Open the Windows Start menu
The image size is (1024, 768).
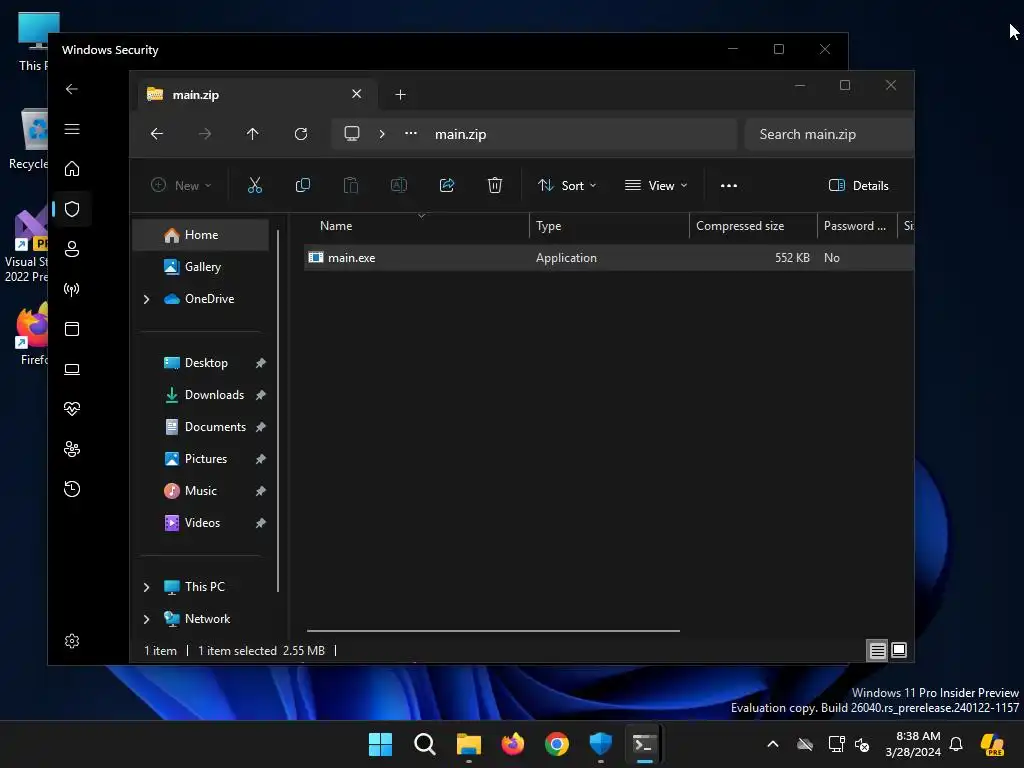[380, 744]
